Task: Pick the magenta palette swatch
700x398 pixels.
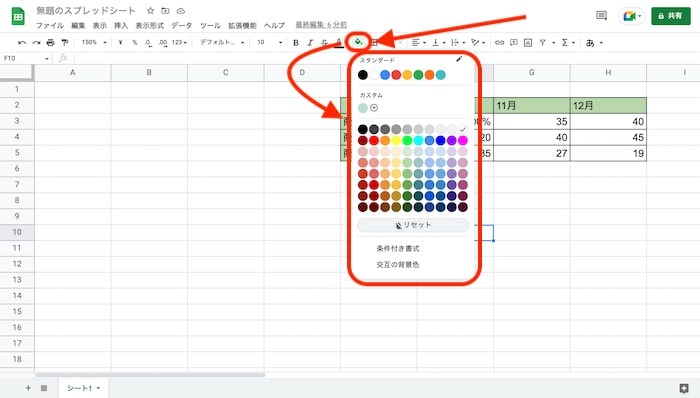Action: click(463, 141)
